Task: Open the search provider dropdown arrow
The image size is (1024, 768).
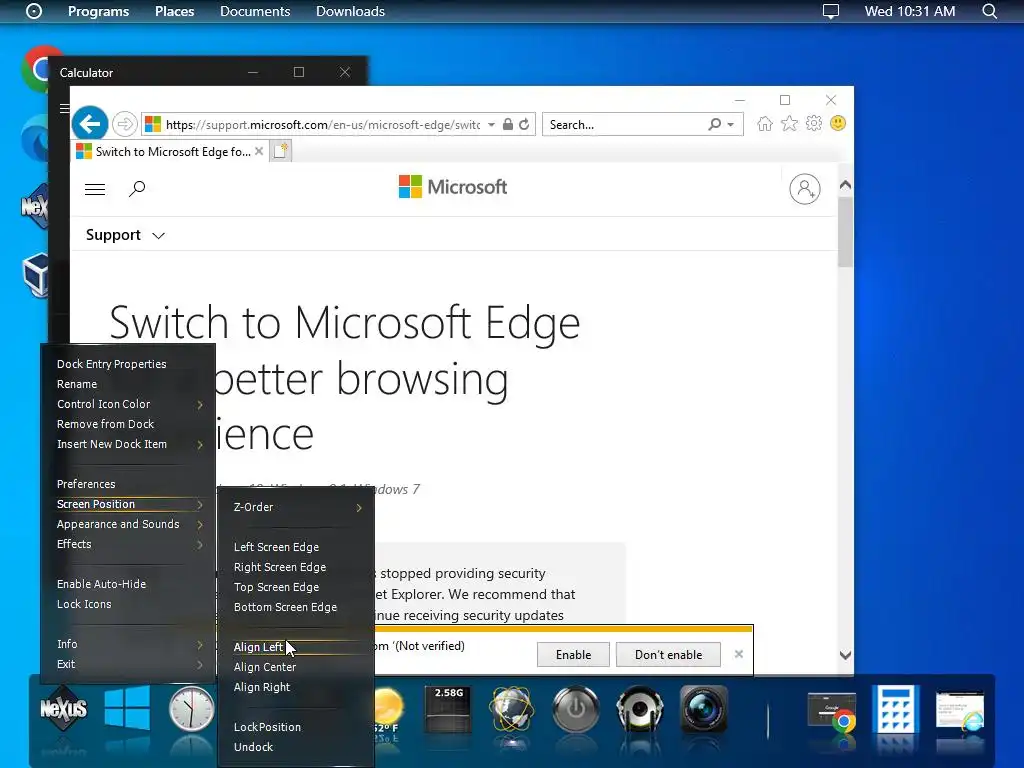Action: click(731, 124)
